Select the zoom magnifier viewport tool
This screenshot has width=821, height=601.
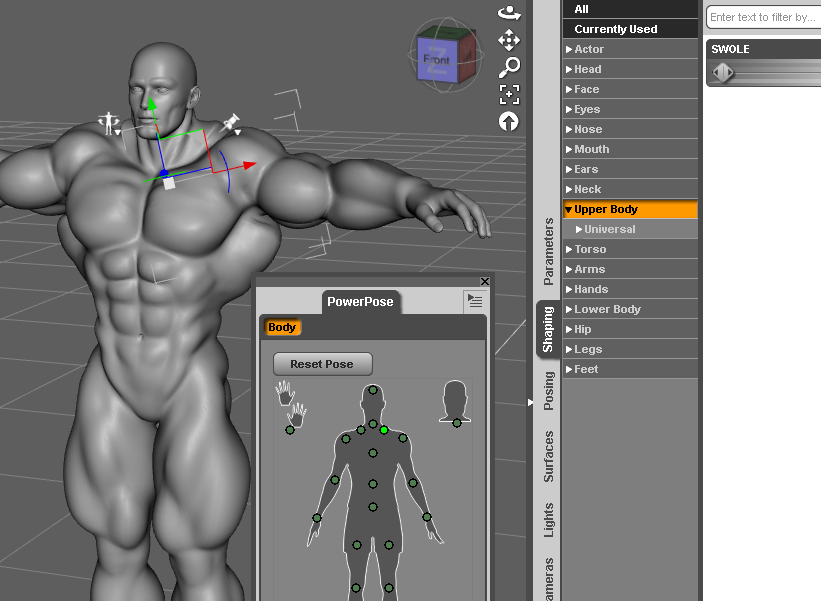tap(509, 67)
